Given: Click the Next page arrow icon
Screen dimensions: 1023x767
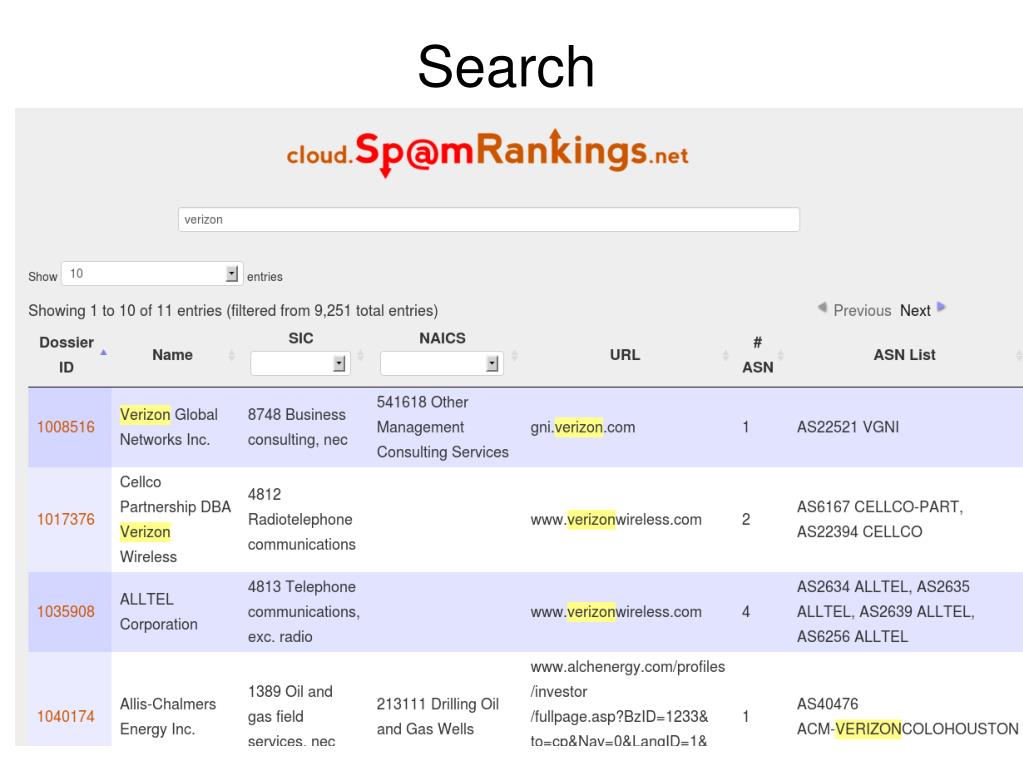Looking at the screenshot, I should pyautogui.click(x=941, y=307).
